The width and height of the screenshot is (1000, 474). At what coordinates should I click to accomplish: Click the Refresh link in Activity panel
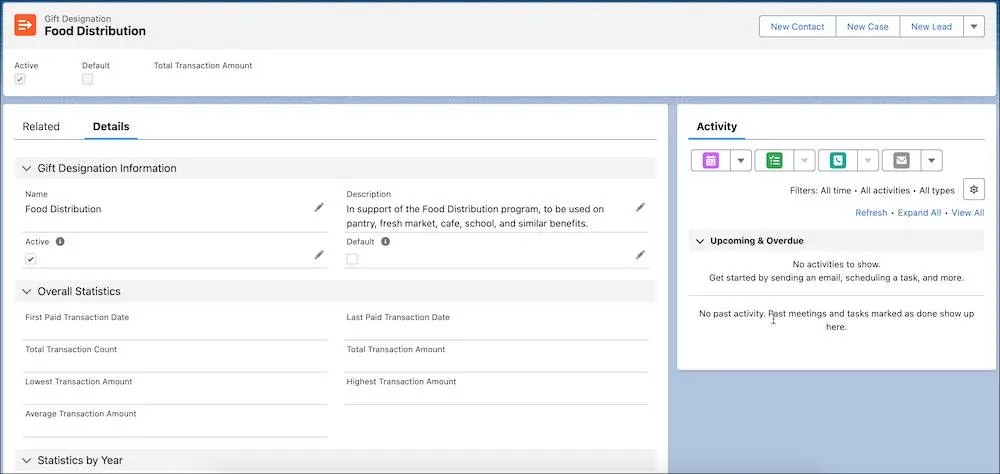point(871,212)
